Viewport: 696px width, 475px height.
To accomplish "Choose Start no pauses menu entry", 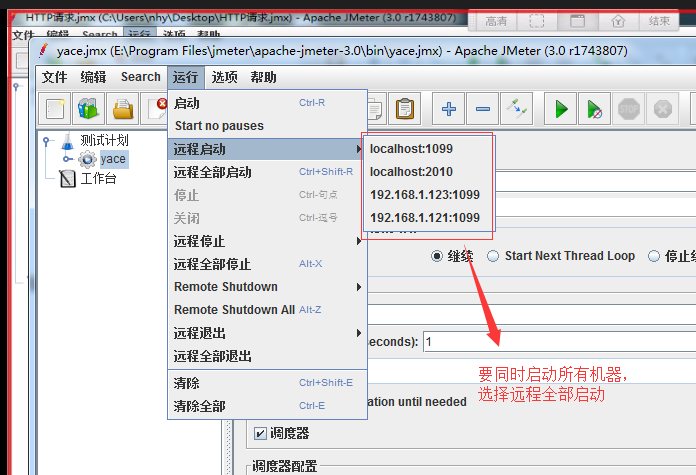I will tap(268, 126).
